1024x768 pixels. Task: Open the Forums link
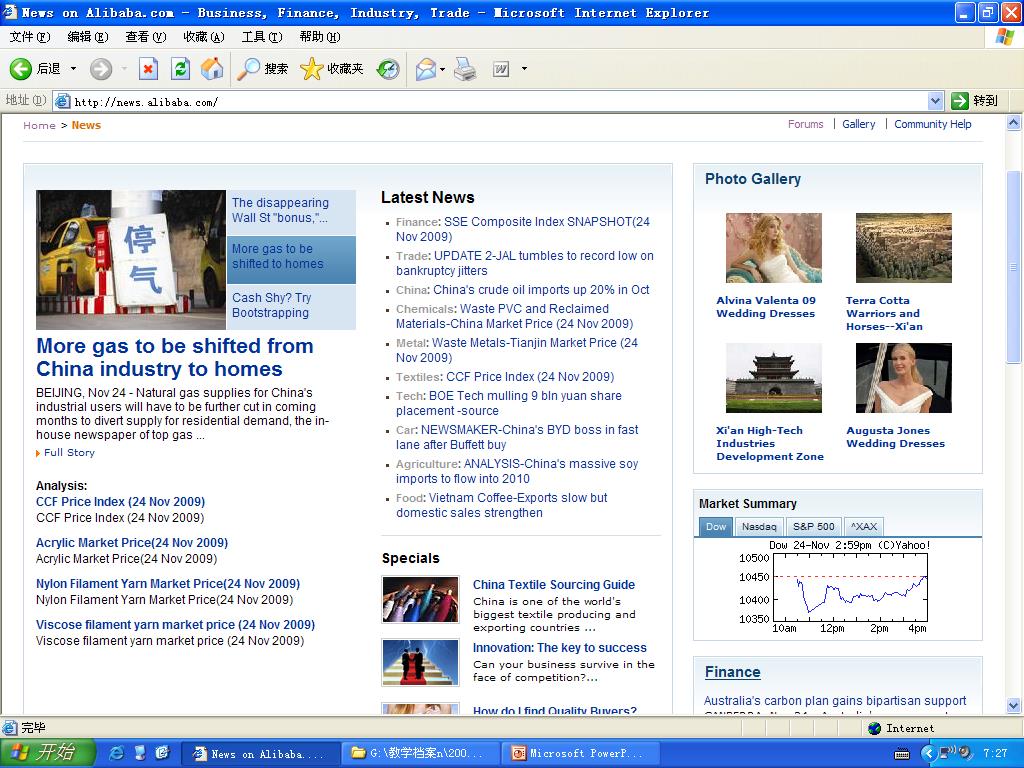pyautogui.click(x=805, y=124)
